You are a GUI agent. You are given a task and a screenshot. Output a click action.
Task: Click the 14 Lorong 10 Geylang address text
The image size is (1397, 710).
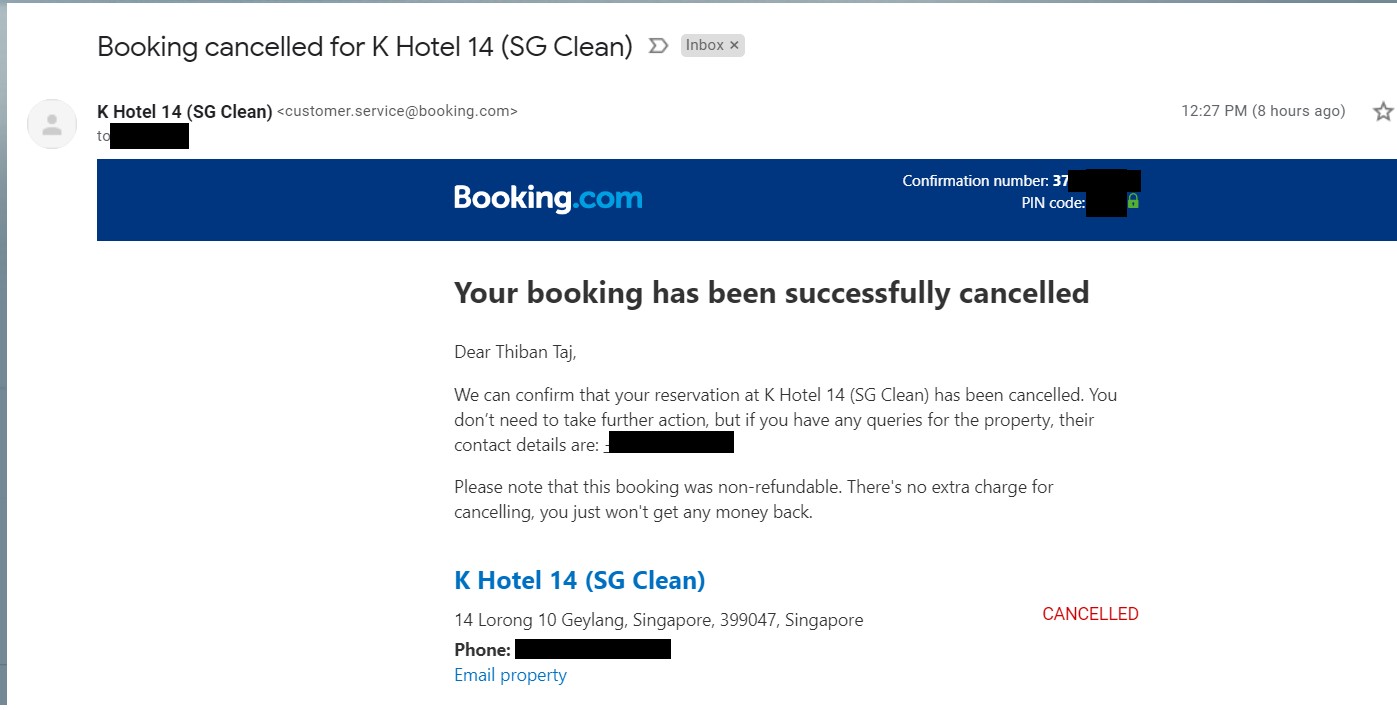pyautogui.click(x=658, y=620)
